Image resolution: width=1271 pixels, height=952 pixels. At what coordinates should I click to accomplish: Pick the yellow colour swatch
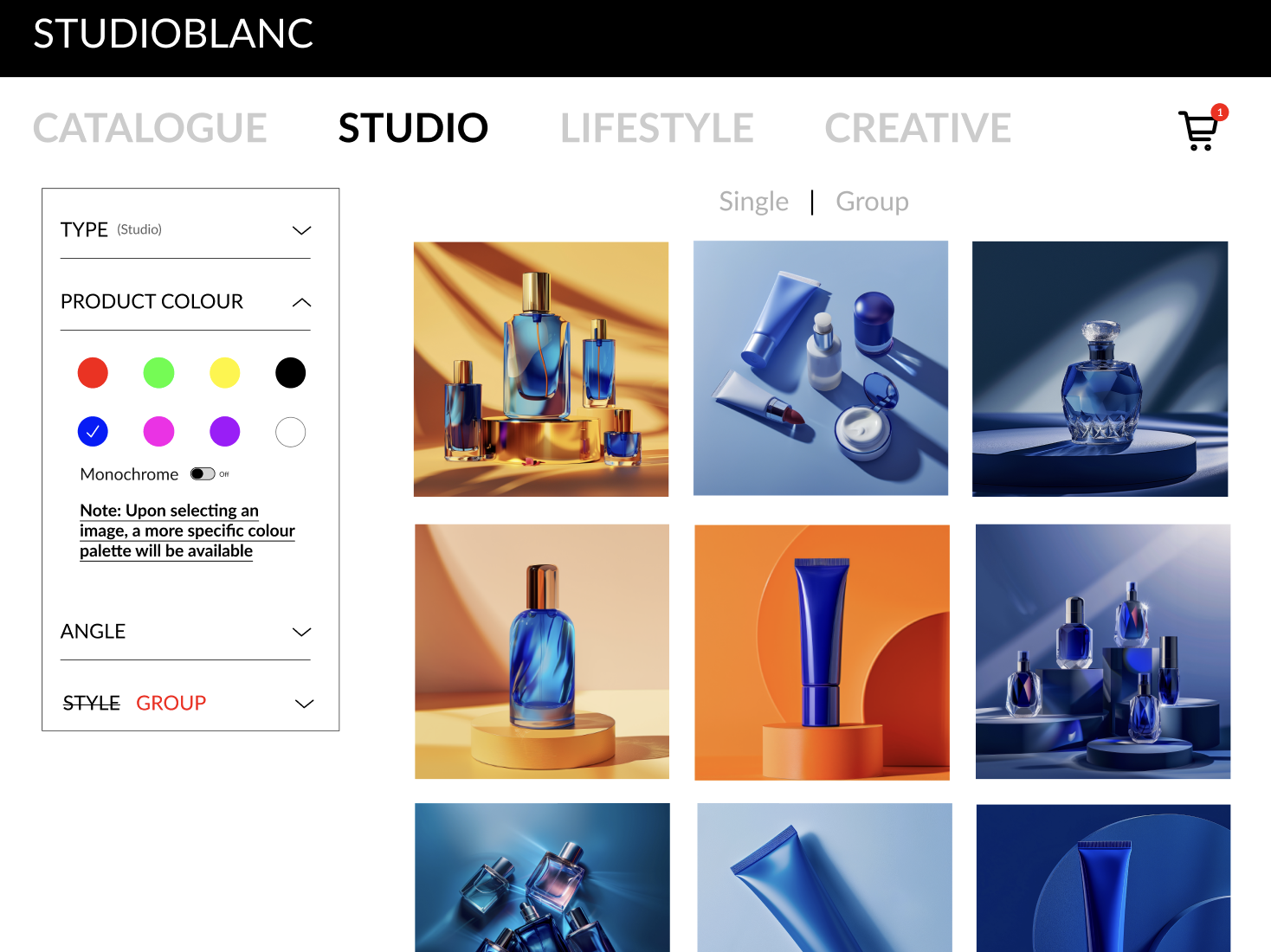click(x=225, y=373)
